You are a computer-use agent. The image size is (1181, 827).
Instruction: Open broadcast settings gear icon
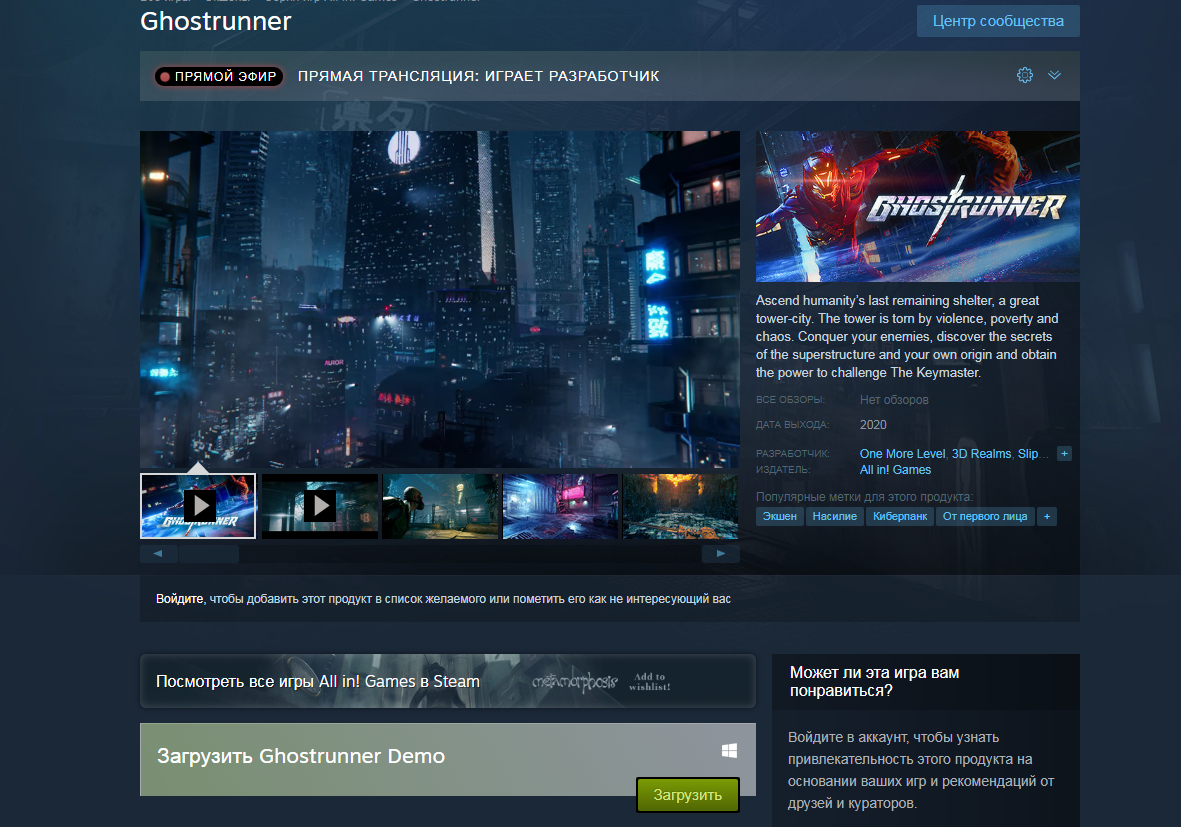tap(1024, 75)
